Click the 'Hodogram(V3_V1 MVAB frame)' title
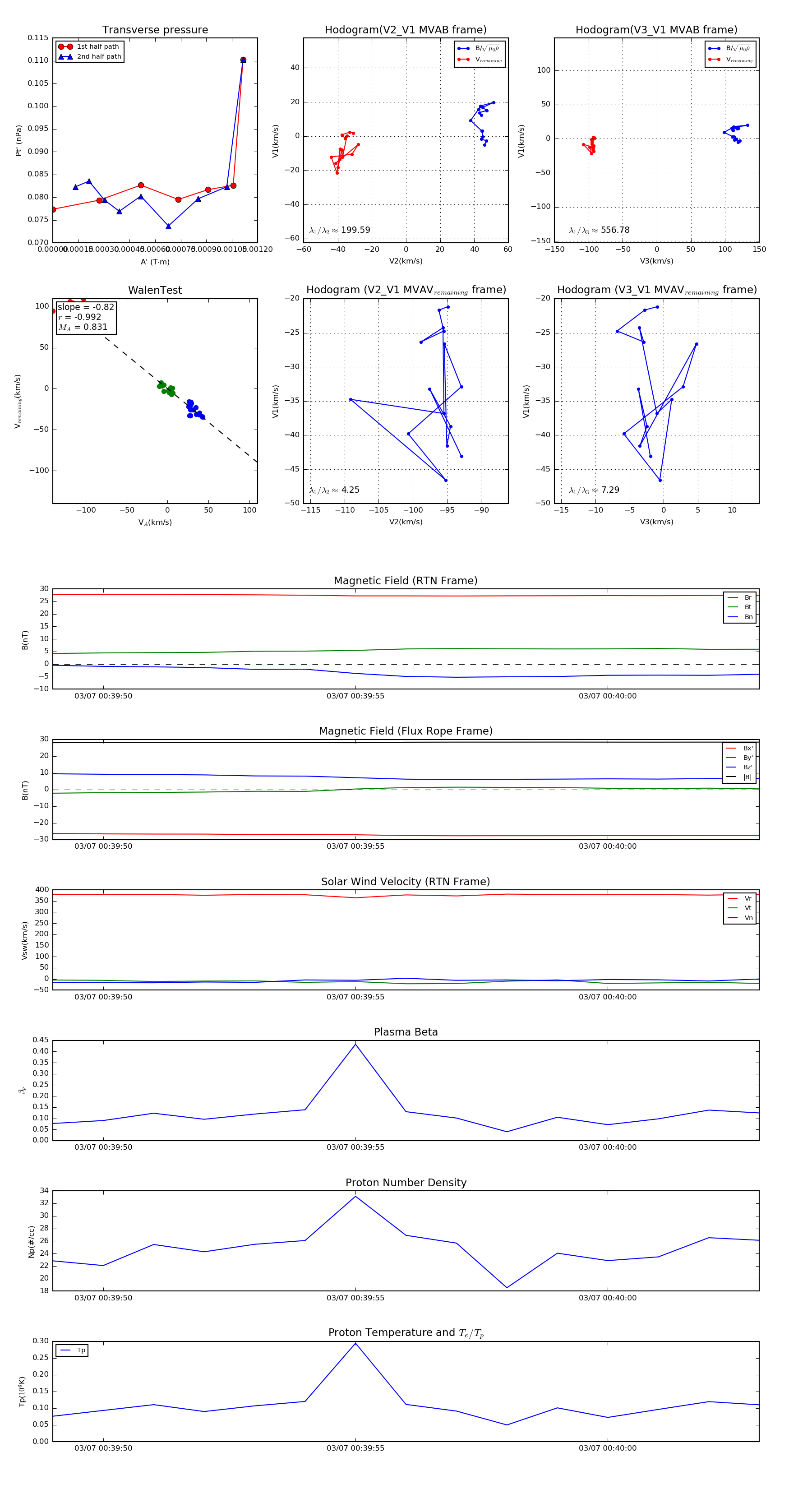Viewport: 812px width, 1489px height. (x=656, y=30)
